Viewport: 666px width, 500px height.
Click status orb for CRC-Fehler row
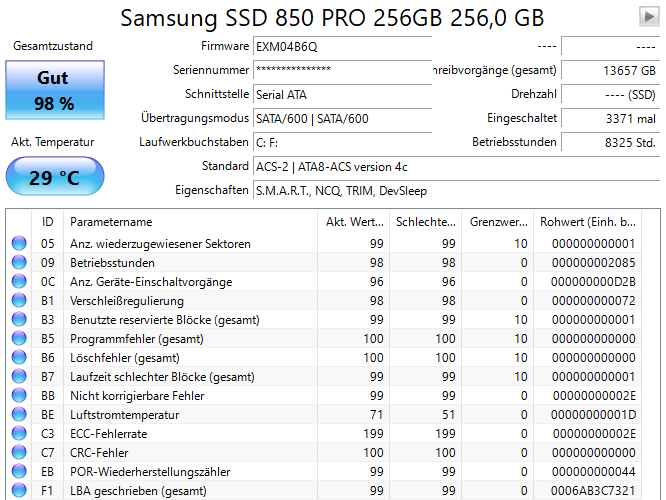(19, 452)
